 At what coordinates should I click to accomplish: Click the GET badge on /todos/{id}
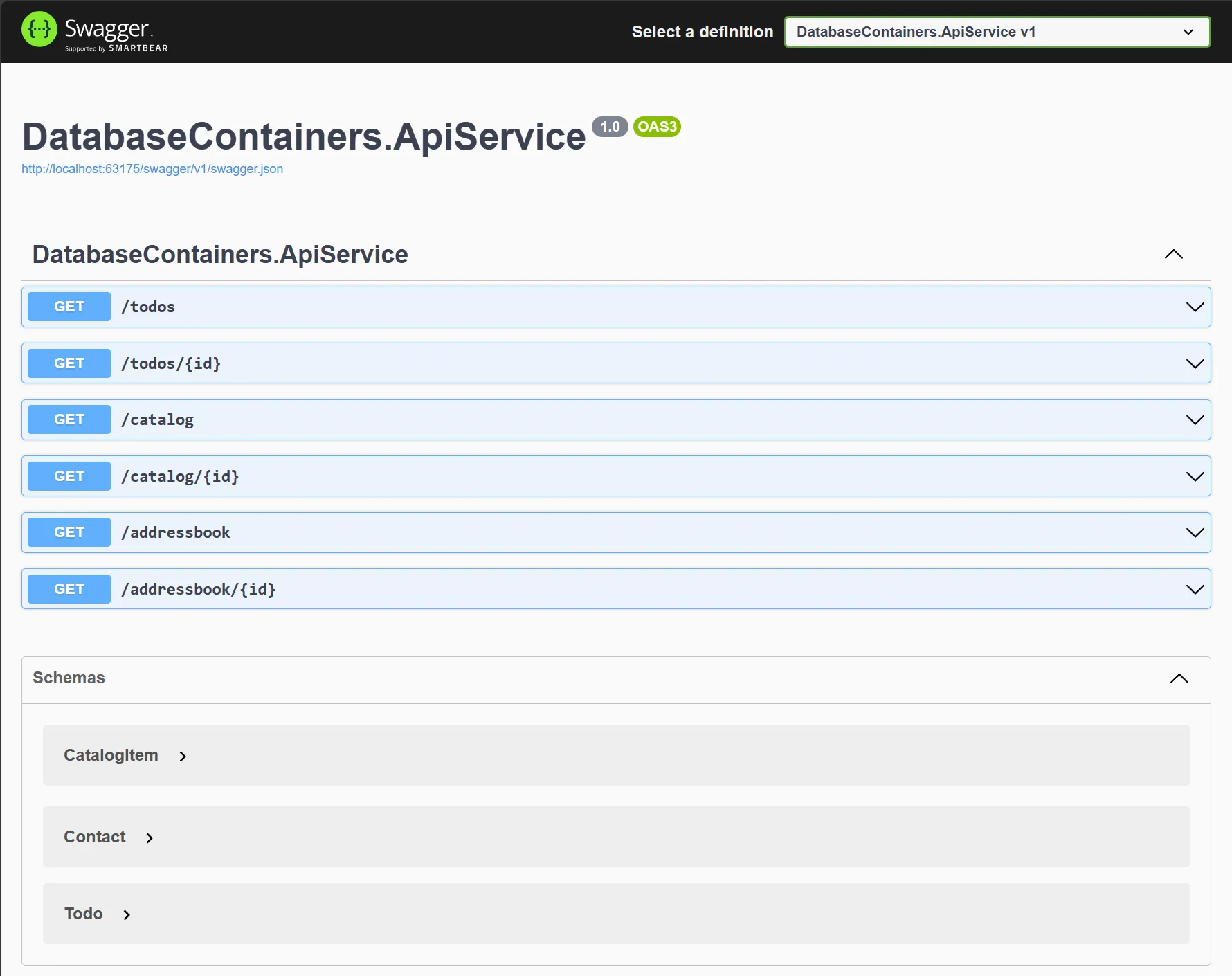point(69,363)
